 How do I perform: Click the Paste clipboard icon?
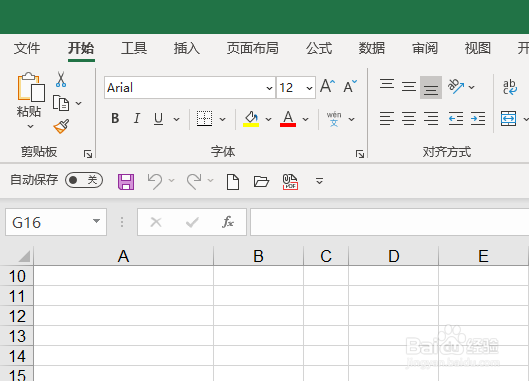(x=31, y=87)
